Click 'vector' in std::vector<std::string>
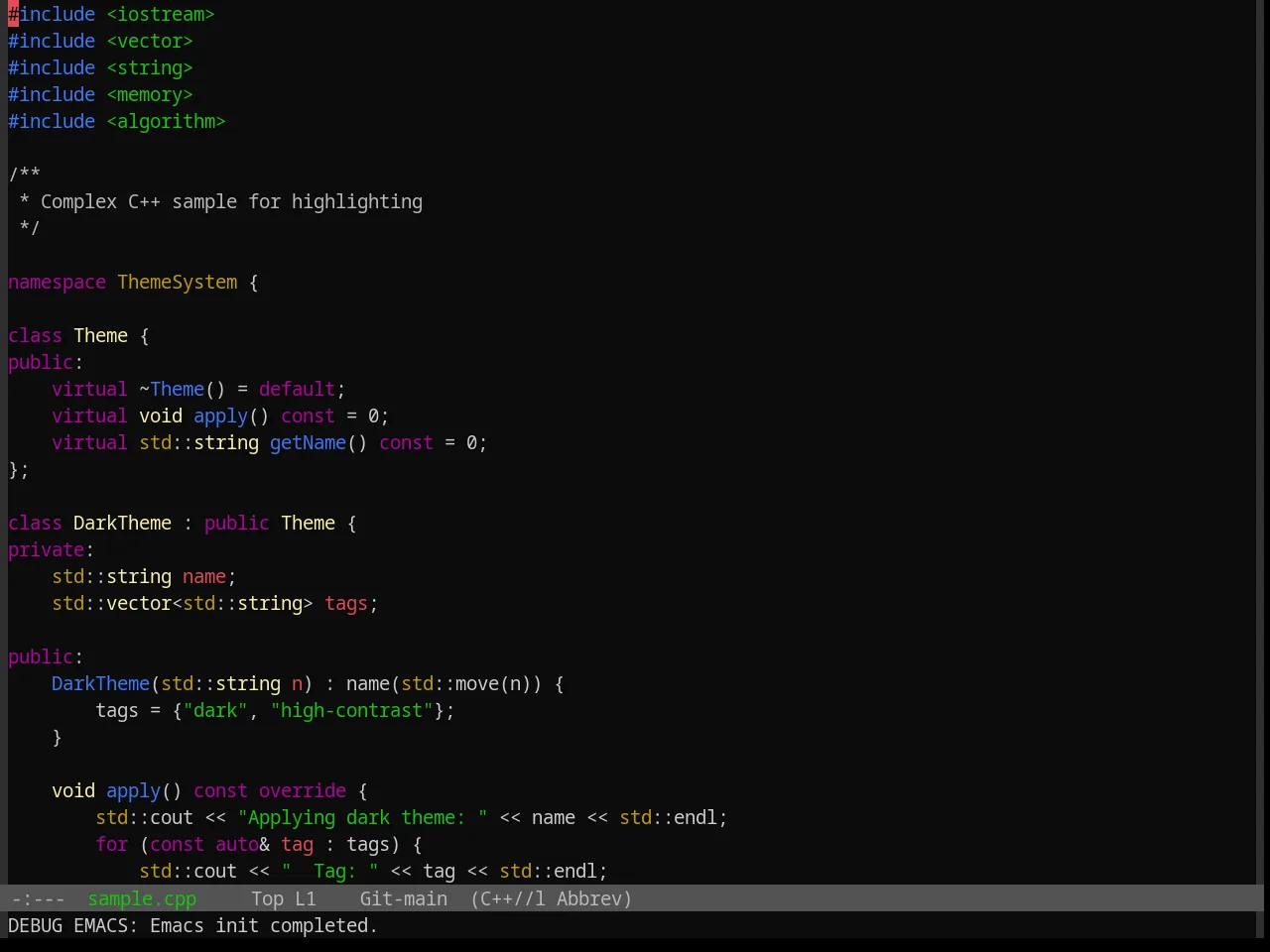This screenshot has height=952, width=1270. pyautogui.click(x=139, y=603)
